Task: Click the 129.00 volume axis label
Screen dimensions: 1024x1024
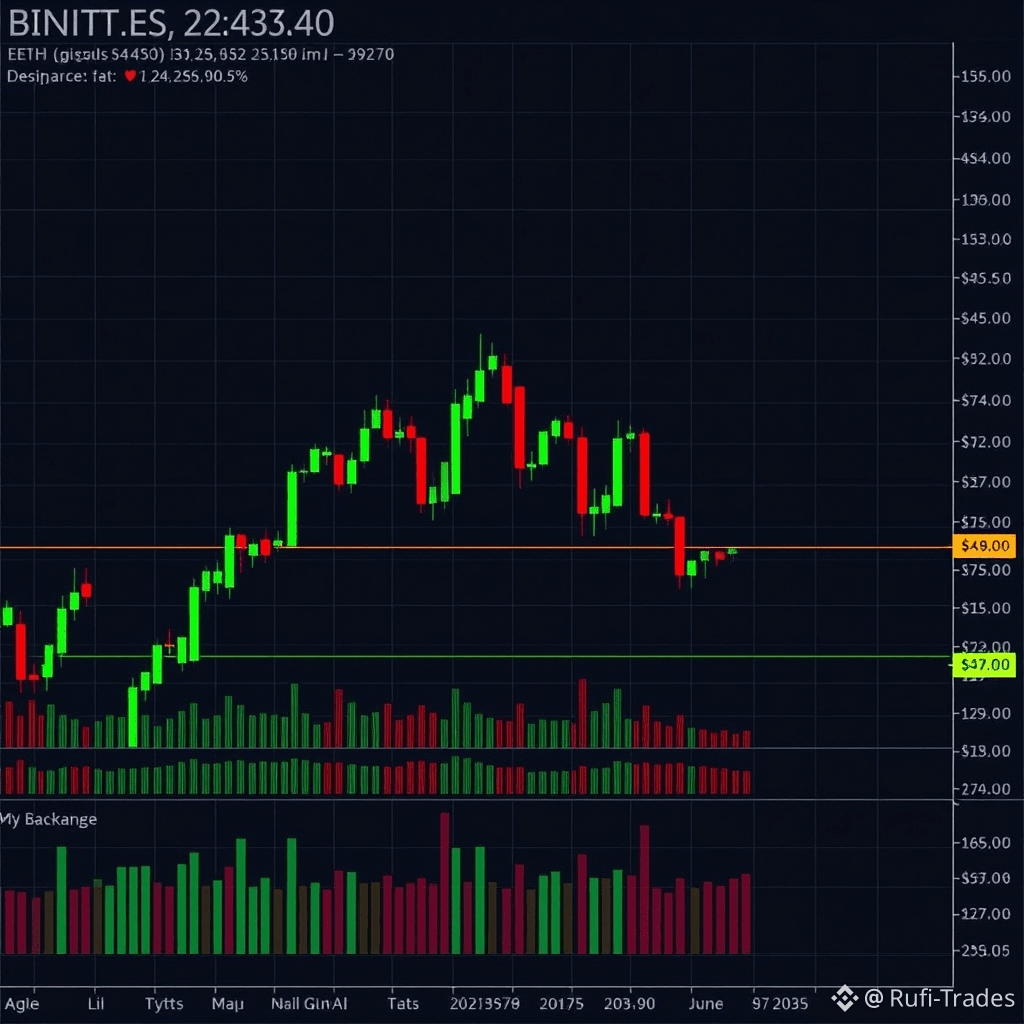Action: point(985,713)
